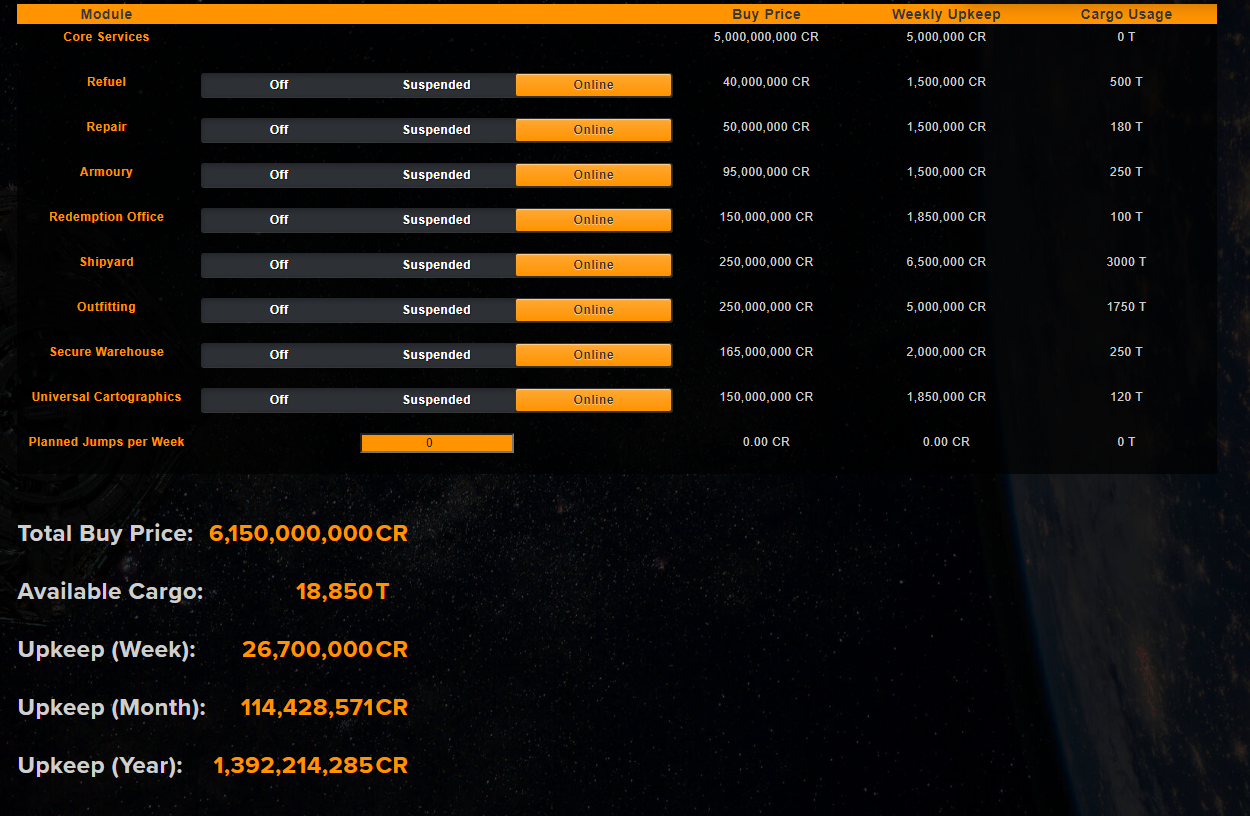Set Refuel module to Off

coord(279,85)
